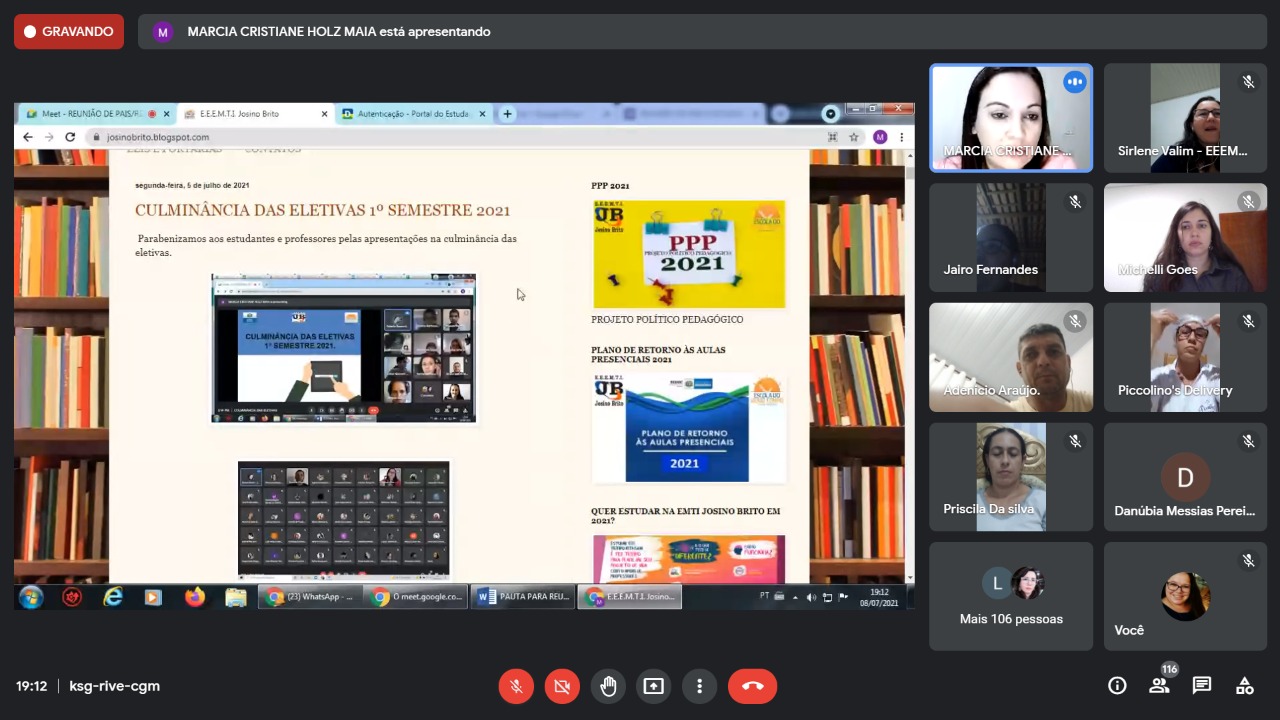
Task: Click muted mic icon on Priscila Da silva tile
Action: click(x=1075, y=441)
